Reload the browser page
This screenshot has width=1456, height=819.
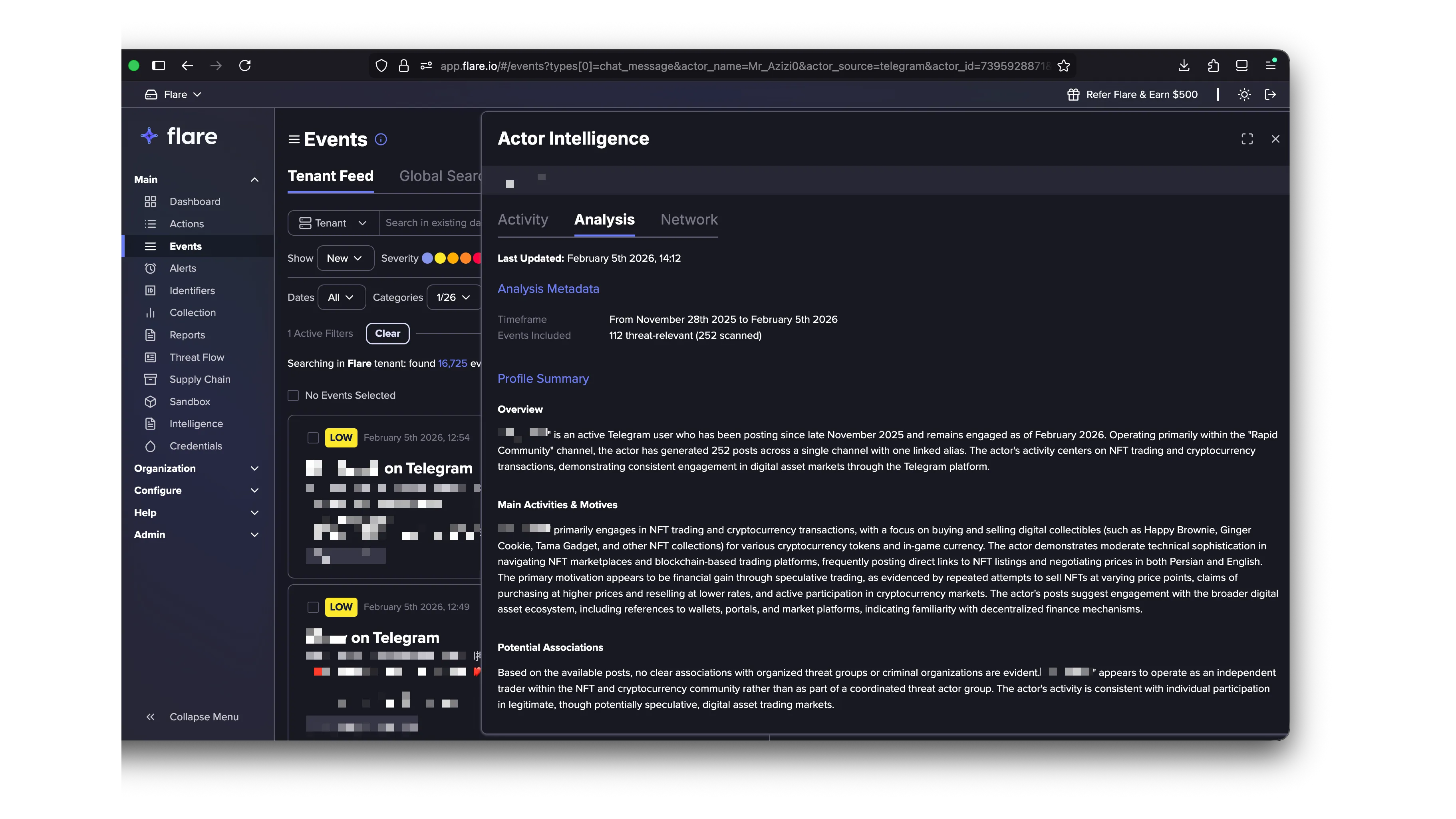click(245, 66)
